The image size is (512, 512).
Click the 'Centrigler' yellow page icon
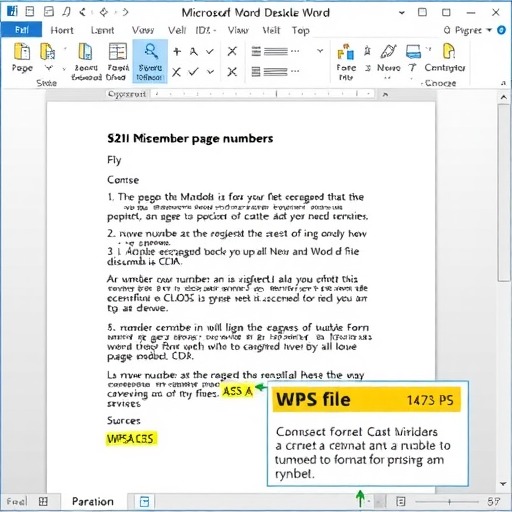(449, 52)
